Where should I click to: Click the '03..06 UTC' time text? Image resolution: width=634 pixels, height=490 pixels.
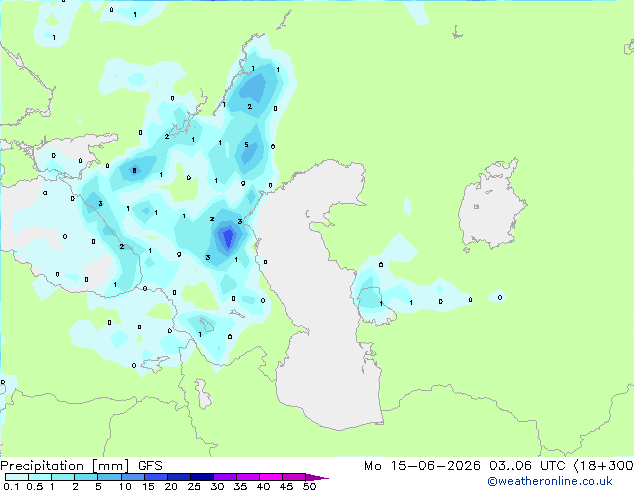click(527, 466)
